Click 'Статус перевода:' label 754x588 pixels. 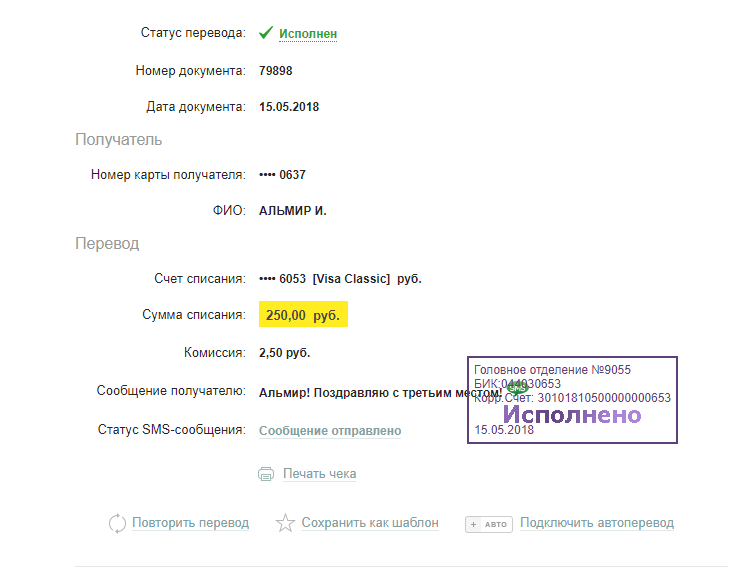coord(193,33)
